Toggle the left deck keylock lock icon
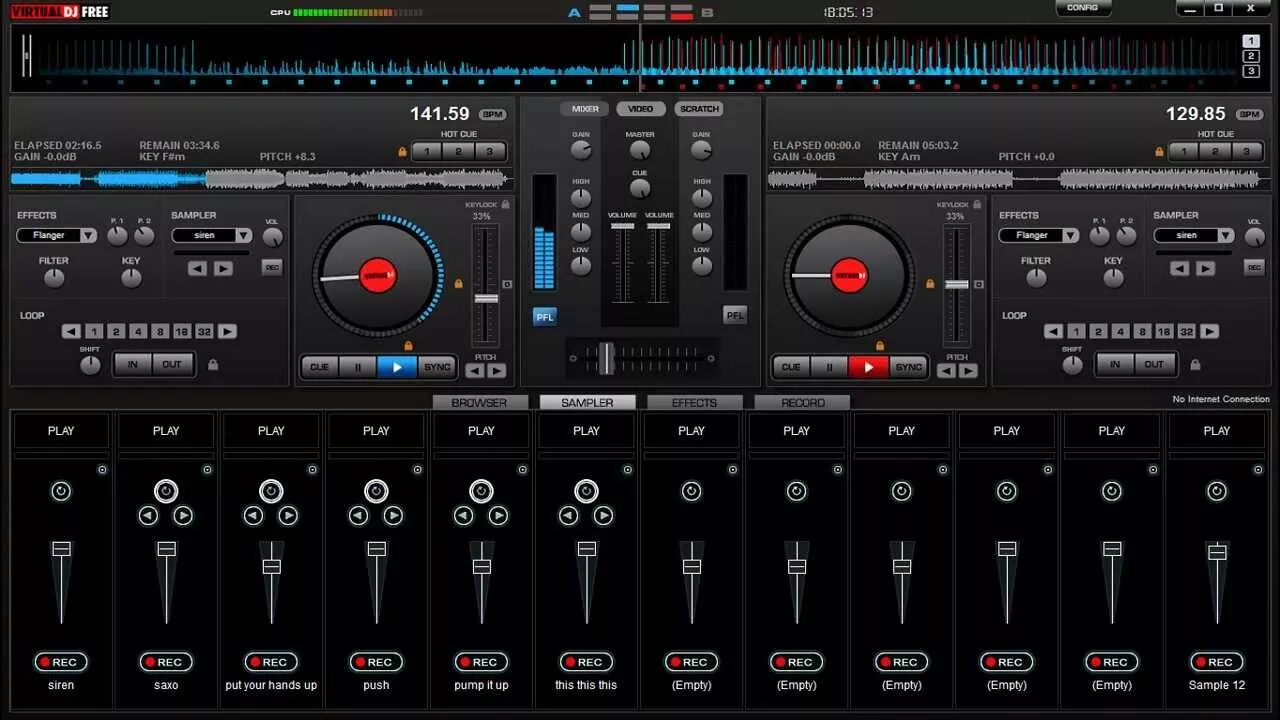Screen dimensions: 1280x720 (x=505, y=204)
